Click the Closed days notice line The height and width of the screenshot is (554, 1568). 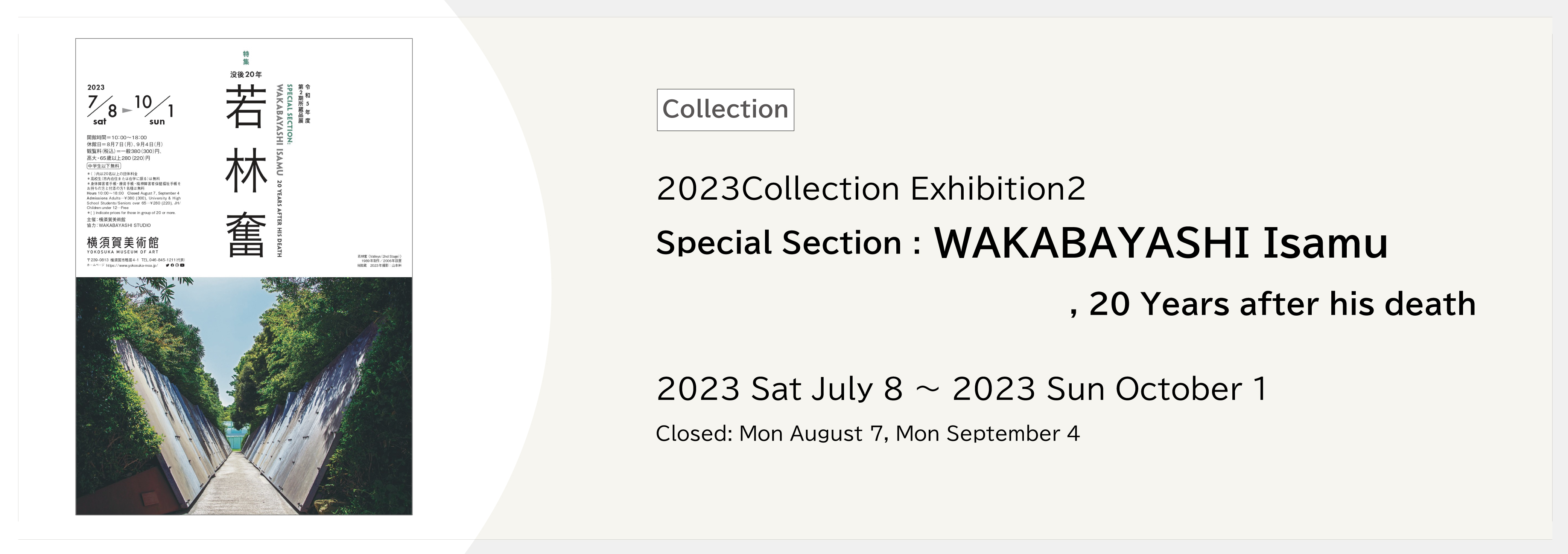[867, 433]
